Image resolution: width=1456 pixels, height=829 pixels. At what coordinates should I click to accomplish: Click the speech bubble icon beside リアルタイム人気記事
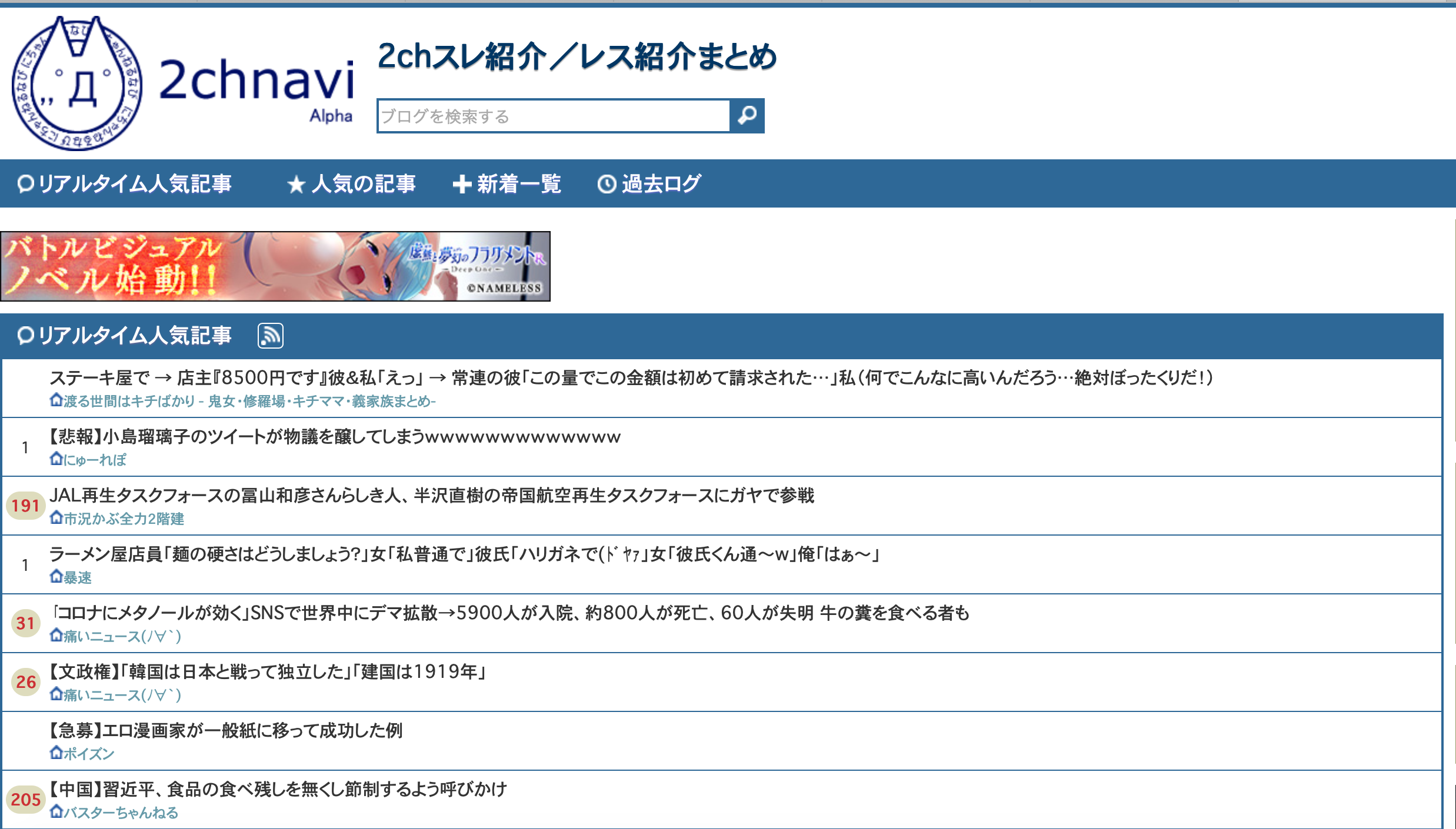tap(25, 183)
